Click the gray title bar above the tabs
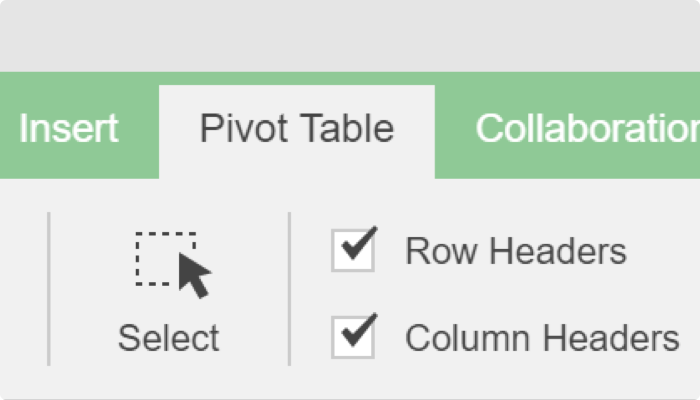This screenshot has width=700, height=400. [x=350, y=36]
